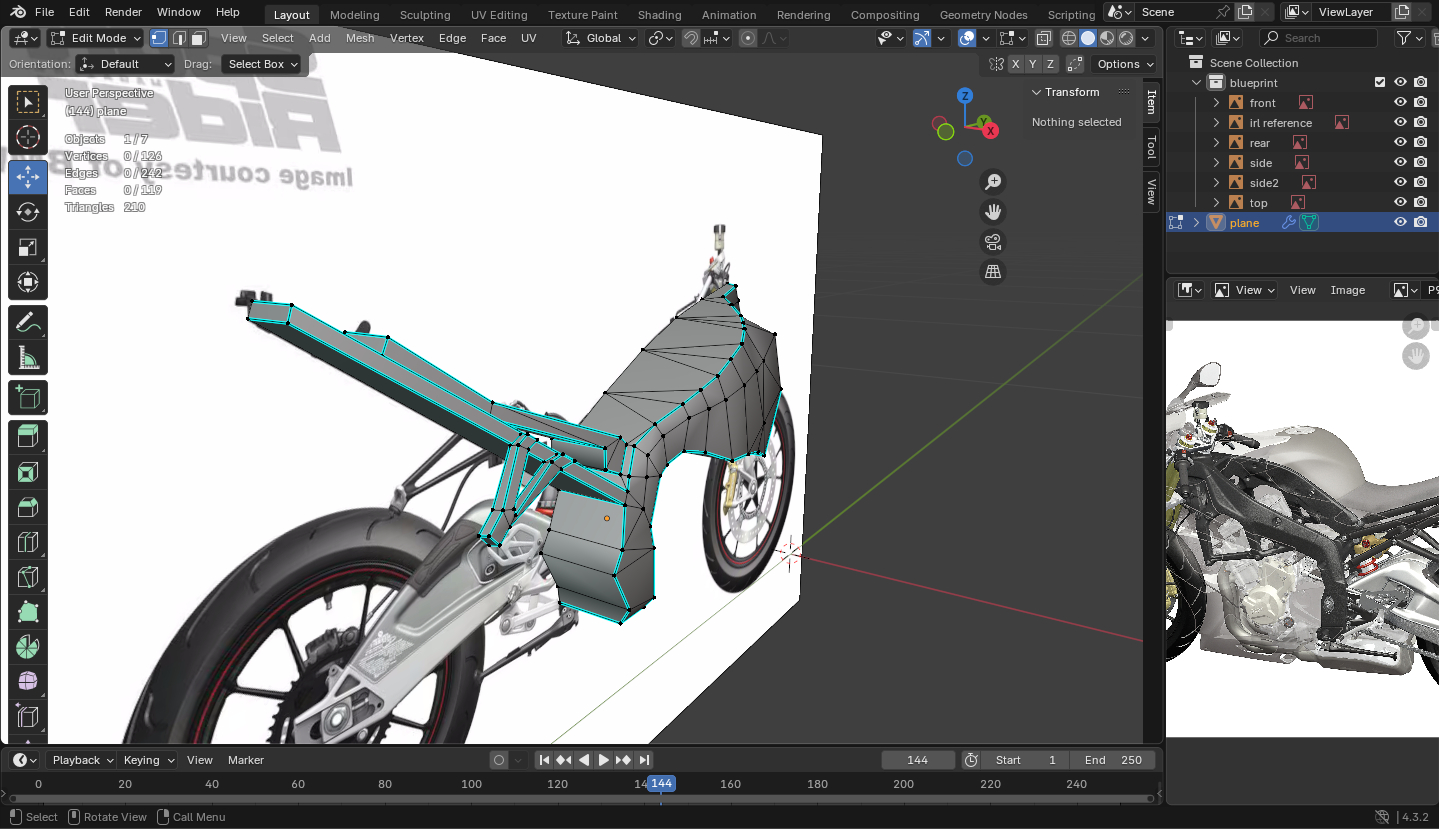Switch to the Sculpting workspace tab
Viewport: 1439px width, 829px height.
(x=425, y=15)
